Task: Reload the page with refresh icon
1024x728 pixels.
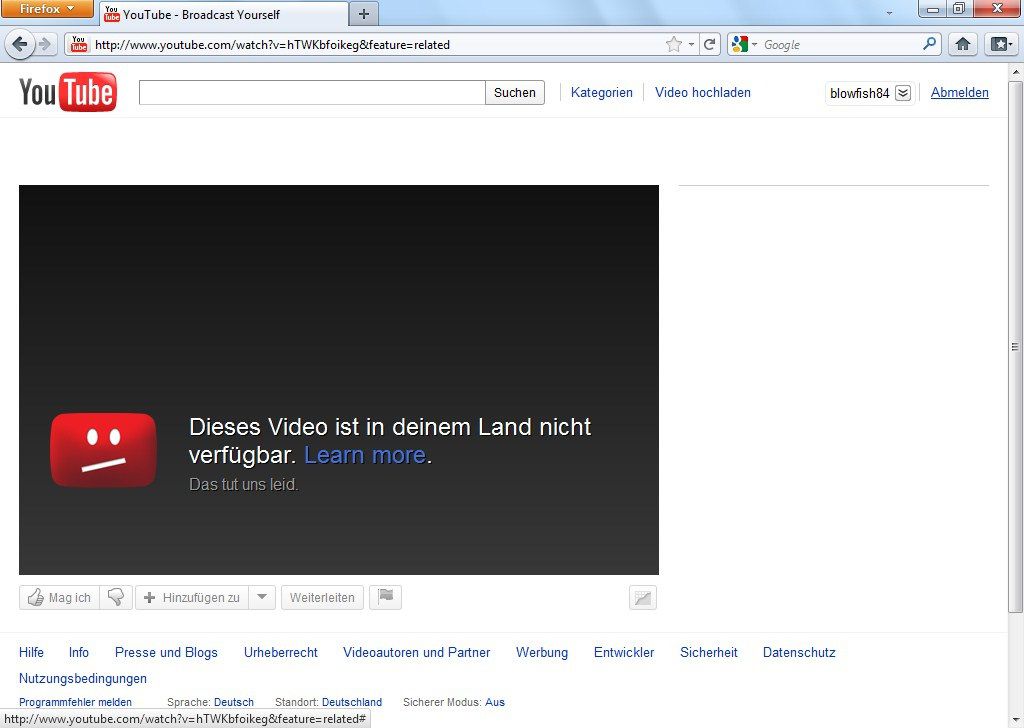Action: coord(710,44)
